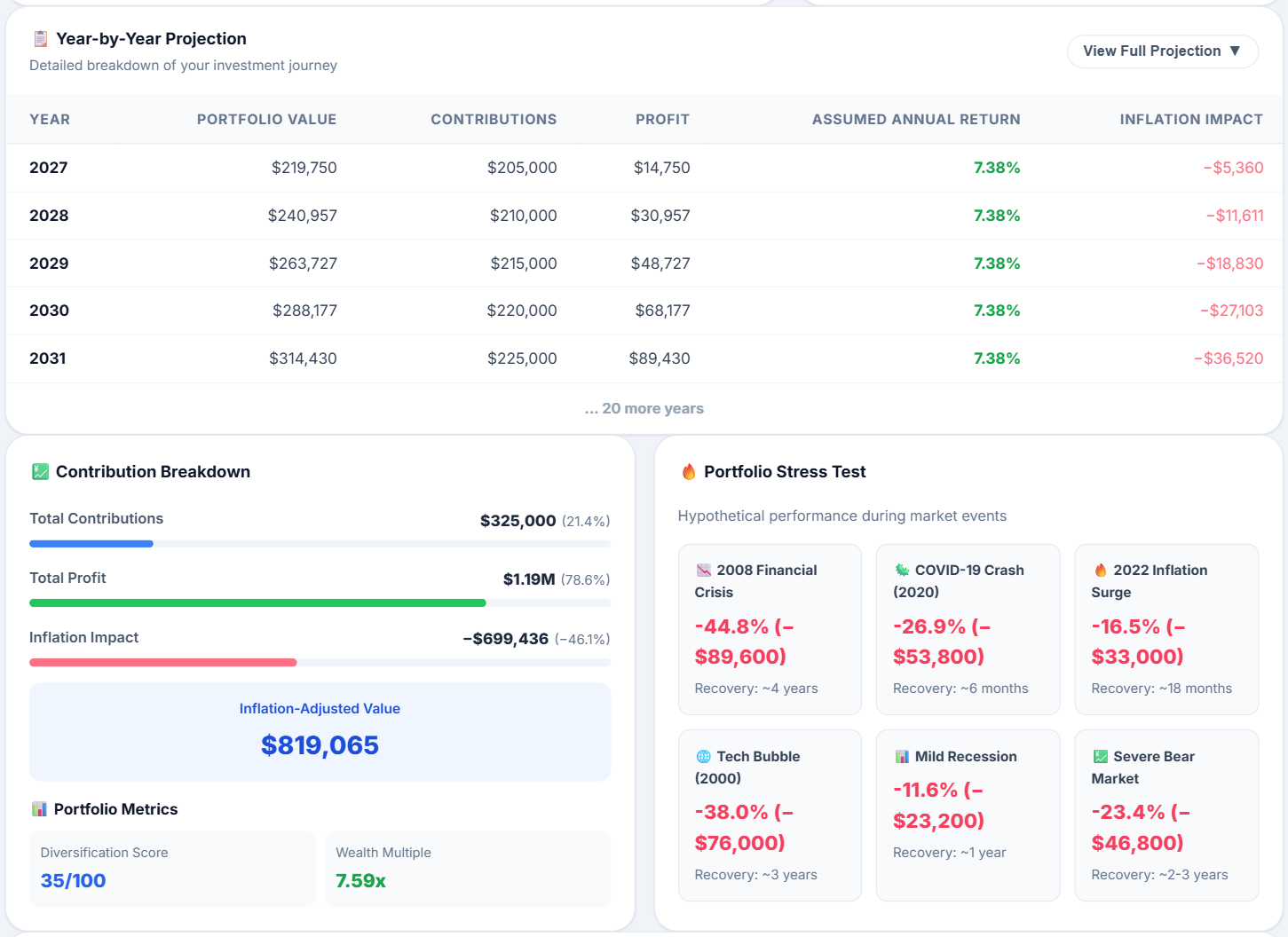Click the $263,727 portfolio value cell
The width and height of the screenshot is (1288, 937).
click(x=304, y=264)
